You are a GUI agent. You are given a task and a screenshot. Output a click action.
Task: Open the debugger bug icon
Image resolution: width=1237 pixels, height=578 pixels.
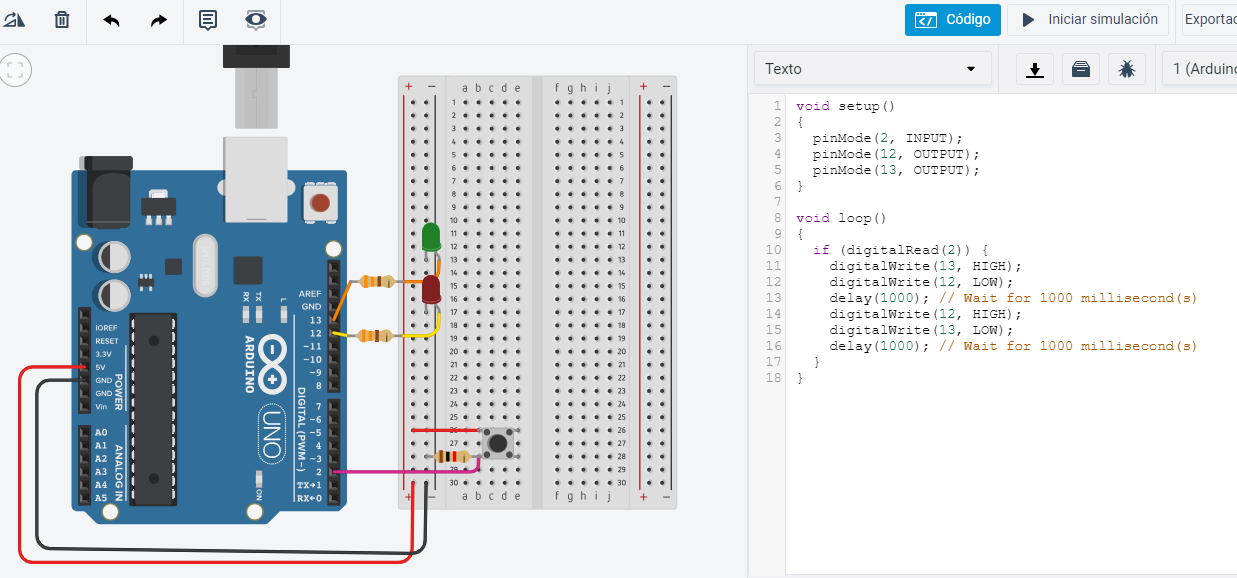pyautogui.click(x=1127, y=69)
